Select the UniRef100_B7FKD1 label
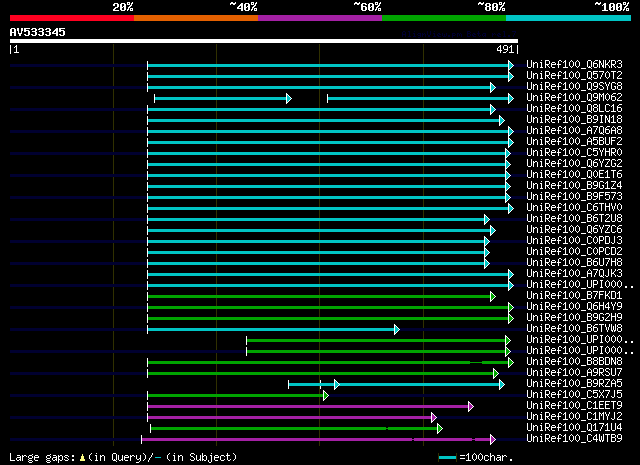 574,296
